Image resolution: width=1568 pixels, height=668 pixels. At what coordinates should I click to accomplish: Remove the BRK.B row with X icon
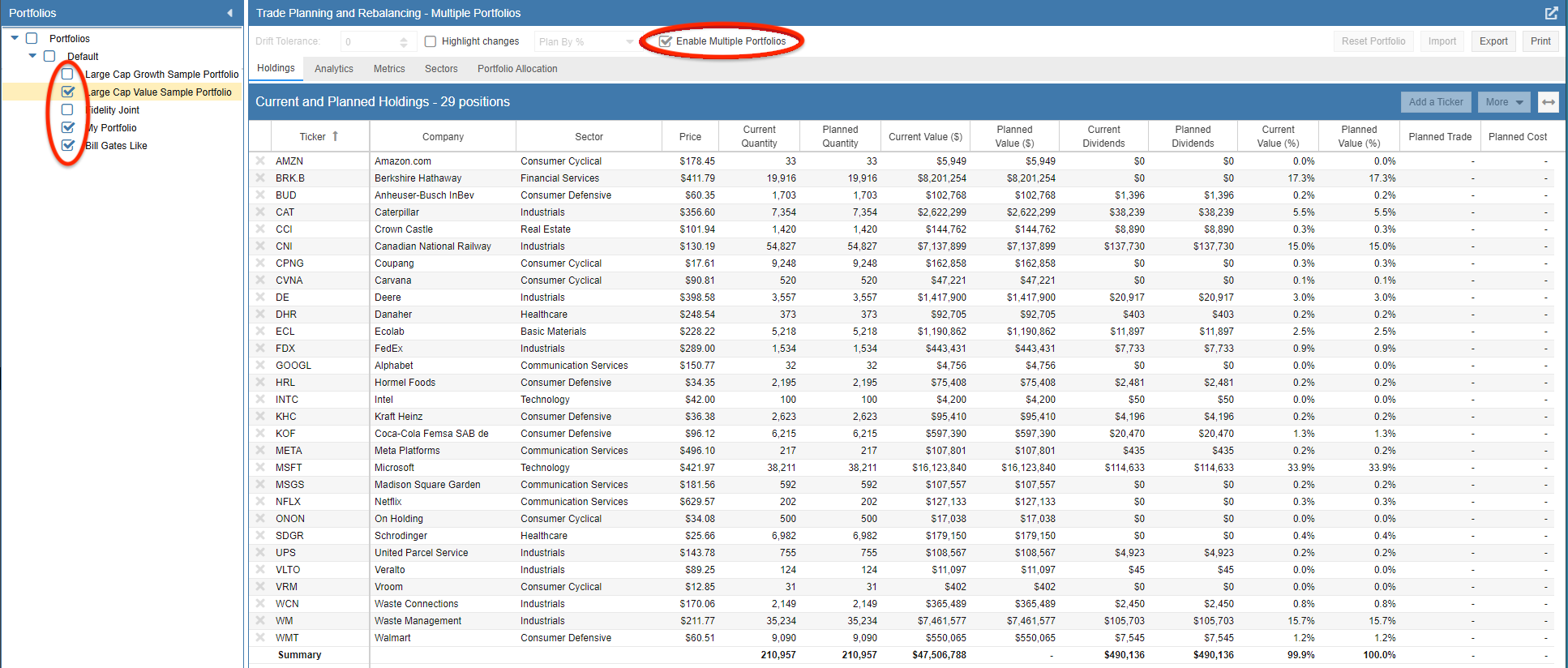(260, 178)
